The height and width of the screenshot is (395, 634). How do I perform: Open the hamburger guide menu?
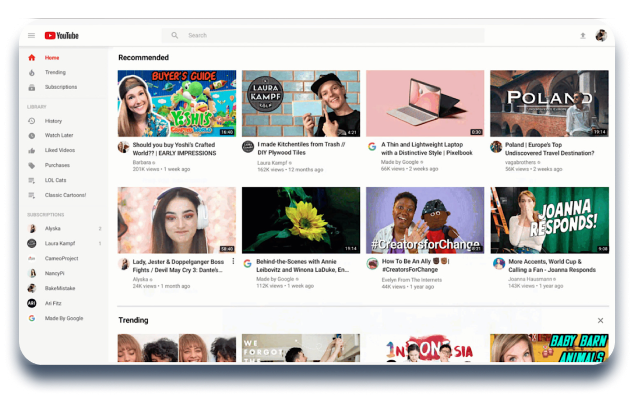tap(32, 36)
